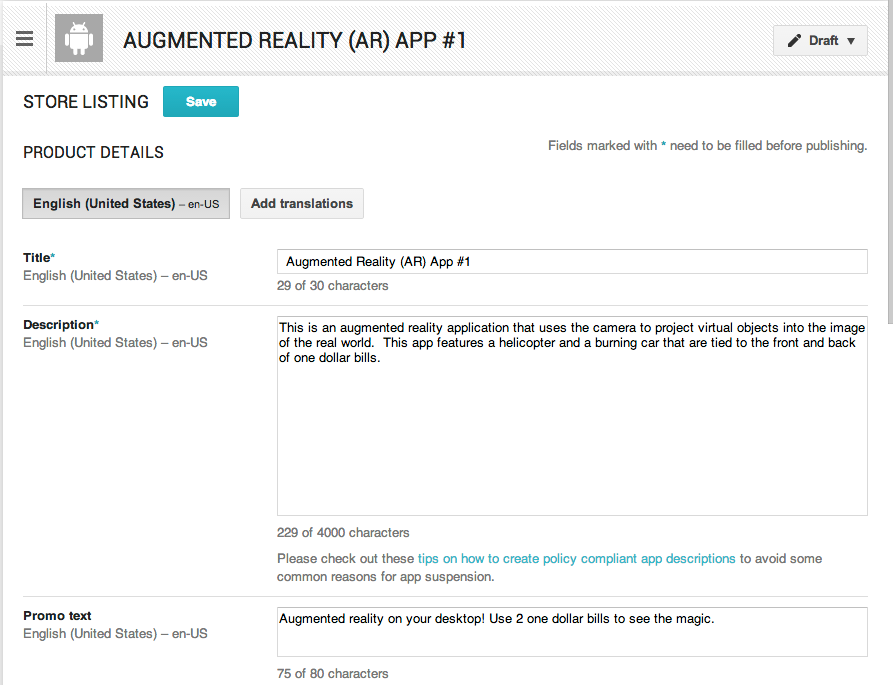
Task: Click the app name header text
Action: 294,40
